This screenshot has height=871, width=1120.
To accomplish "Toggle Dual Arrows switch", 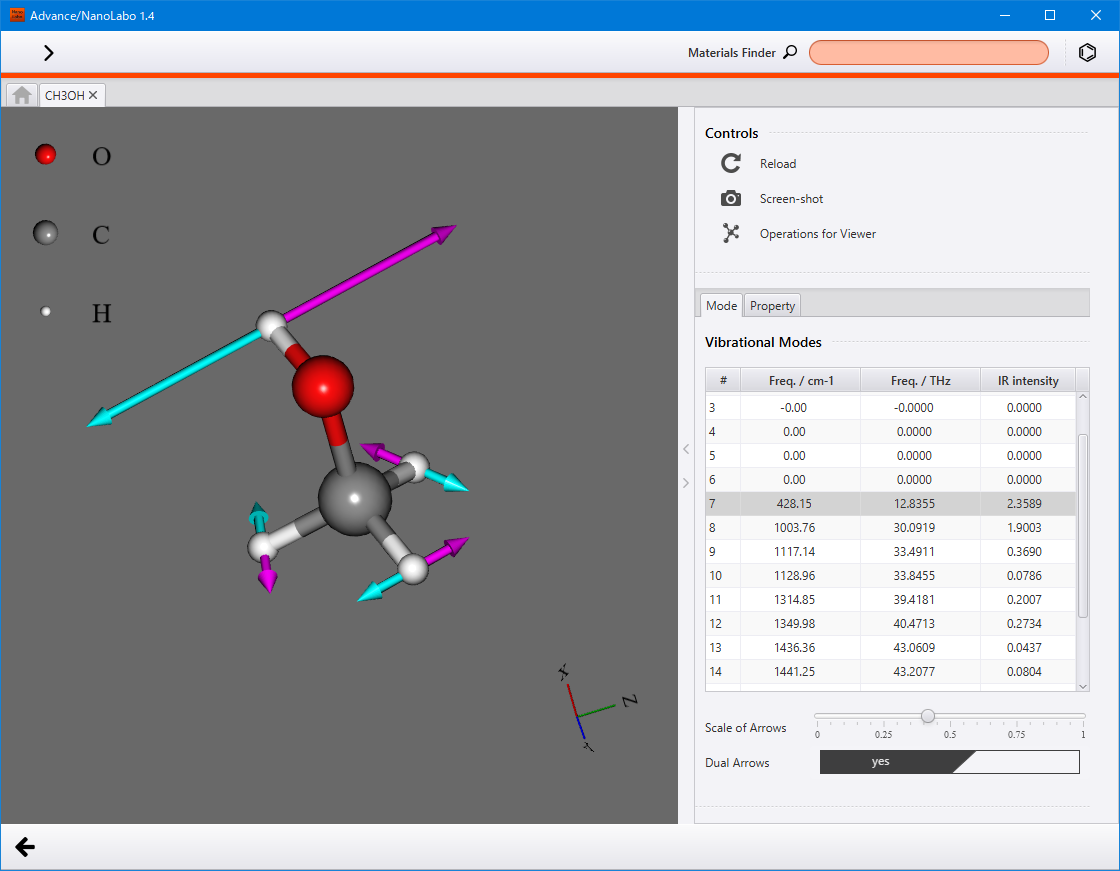I will [x=949, y=762].
